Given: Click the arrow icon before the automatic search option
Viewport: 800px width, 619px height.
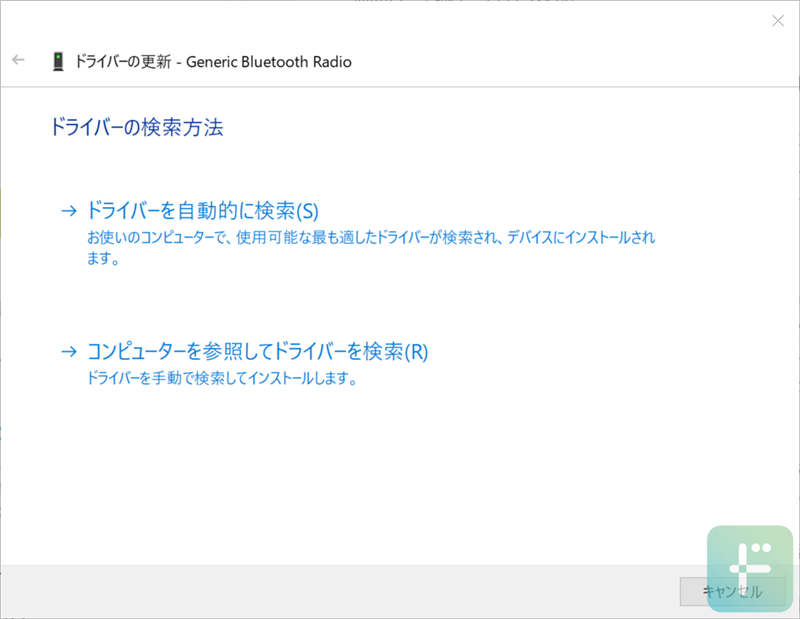Looking at the screenshot, I should click(69, 210).
